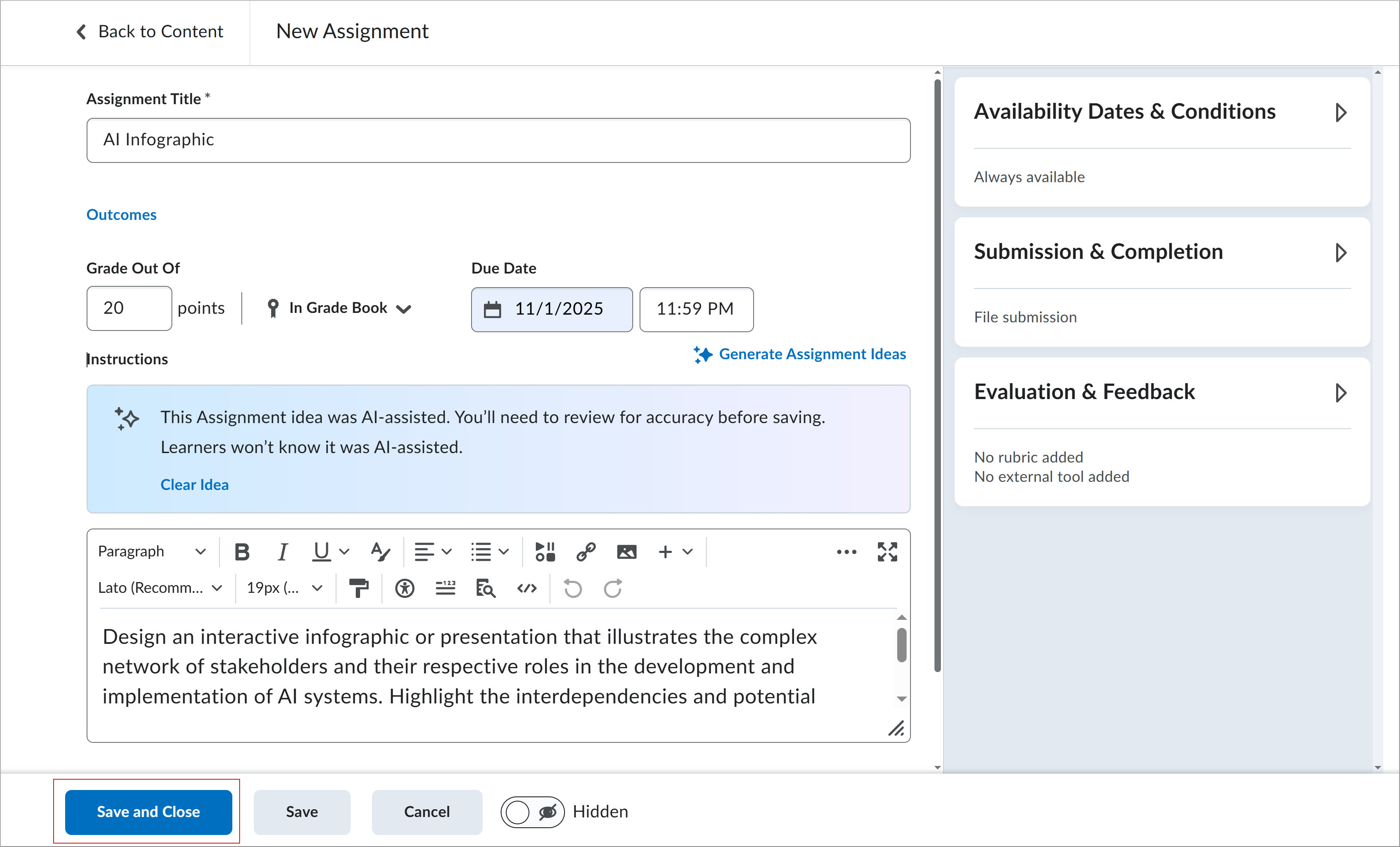Screen dimensions: 1400x847
Task: Expand Evaluation & Feedback panel
Action: click(x=1340, y=393)
